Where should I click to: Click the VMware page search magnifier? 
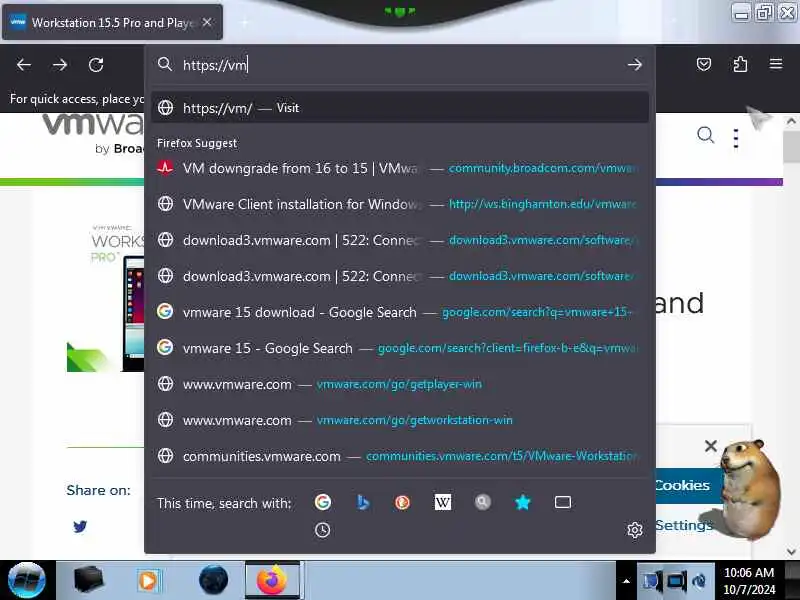pos(705,135)
